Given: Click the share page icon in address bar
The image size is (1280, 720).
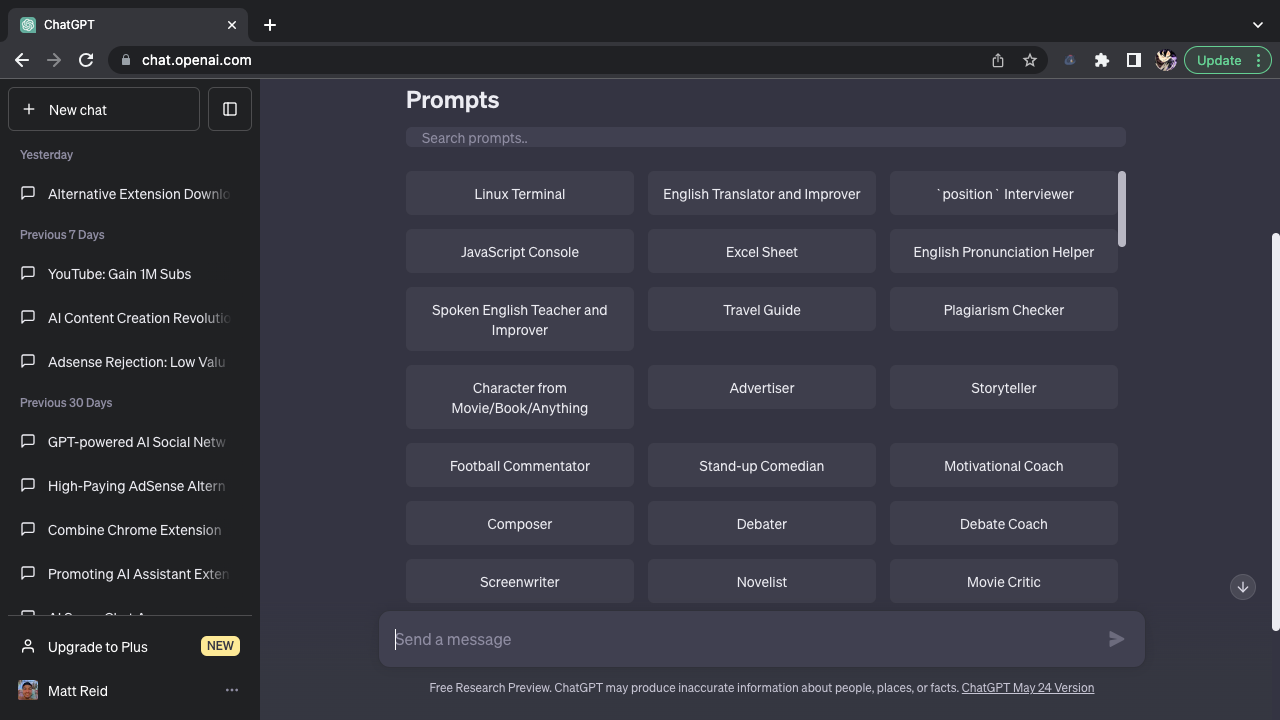Looking at the screenshot, I should (x=998, y=60).
